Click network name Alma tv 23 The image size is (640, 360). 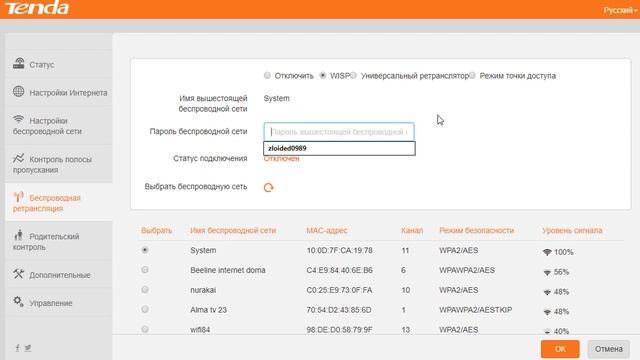point(208,310)
